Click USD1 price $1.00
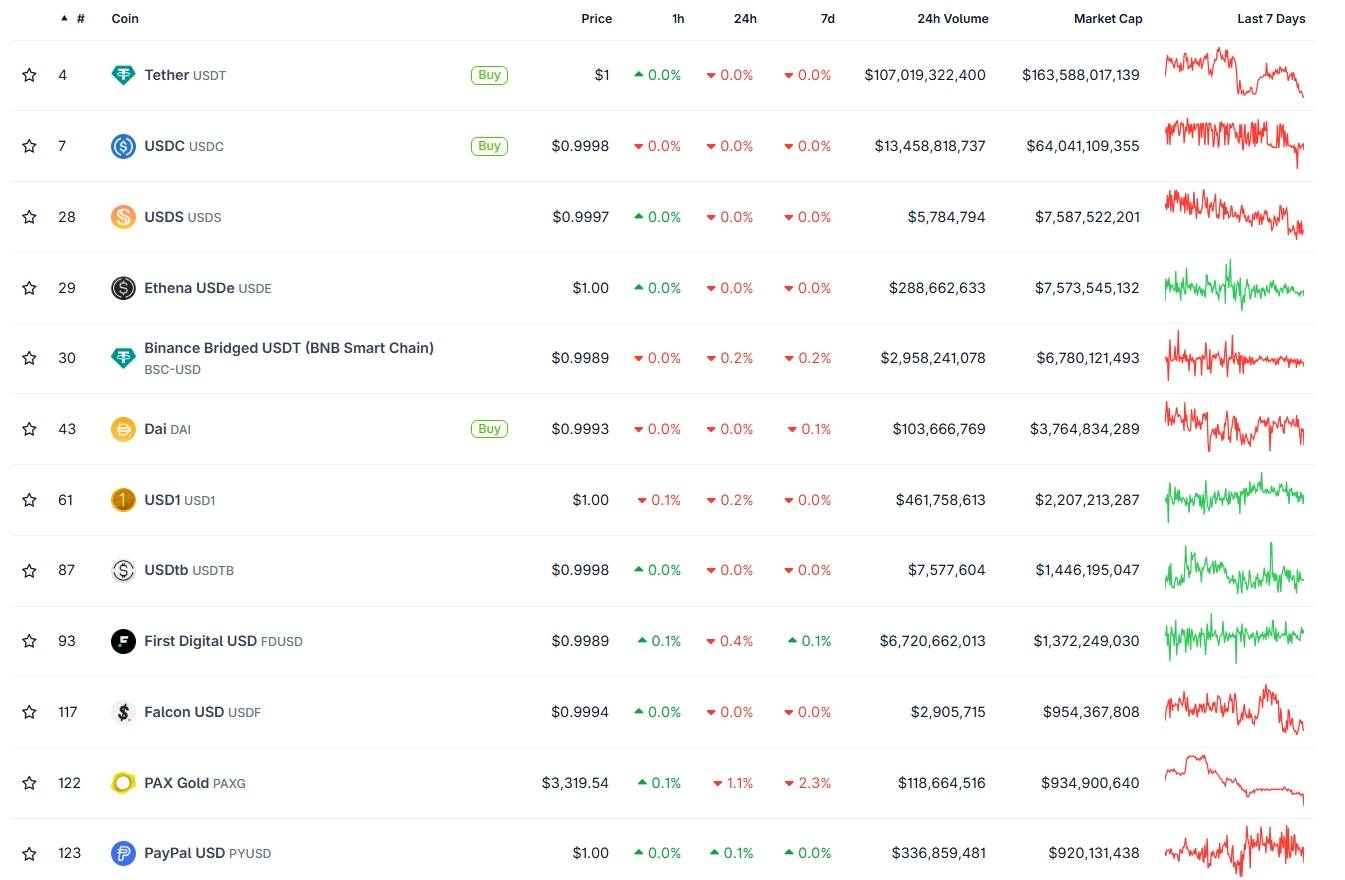The width and height of the screenshot is (1345, 880). (x=591, y=500)
